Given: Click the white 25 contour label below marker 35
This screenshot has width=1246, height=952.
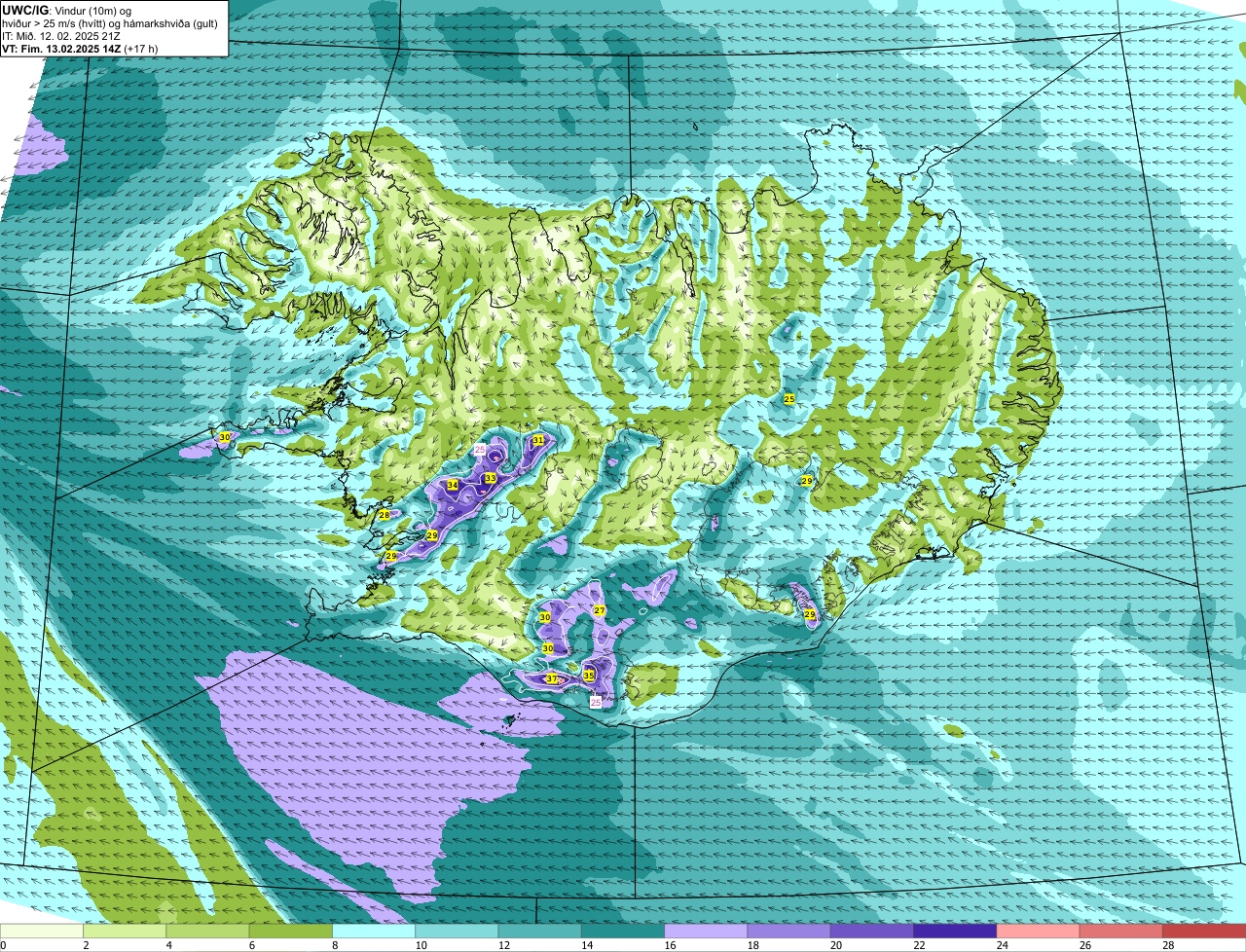Looking at the screenshot, I should pyautogui.click(x=596, y=701).
